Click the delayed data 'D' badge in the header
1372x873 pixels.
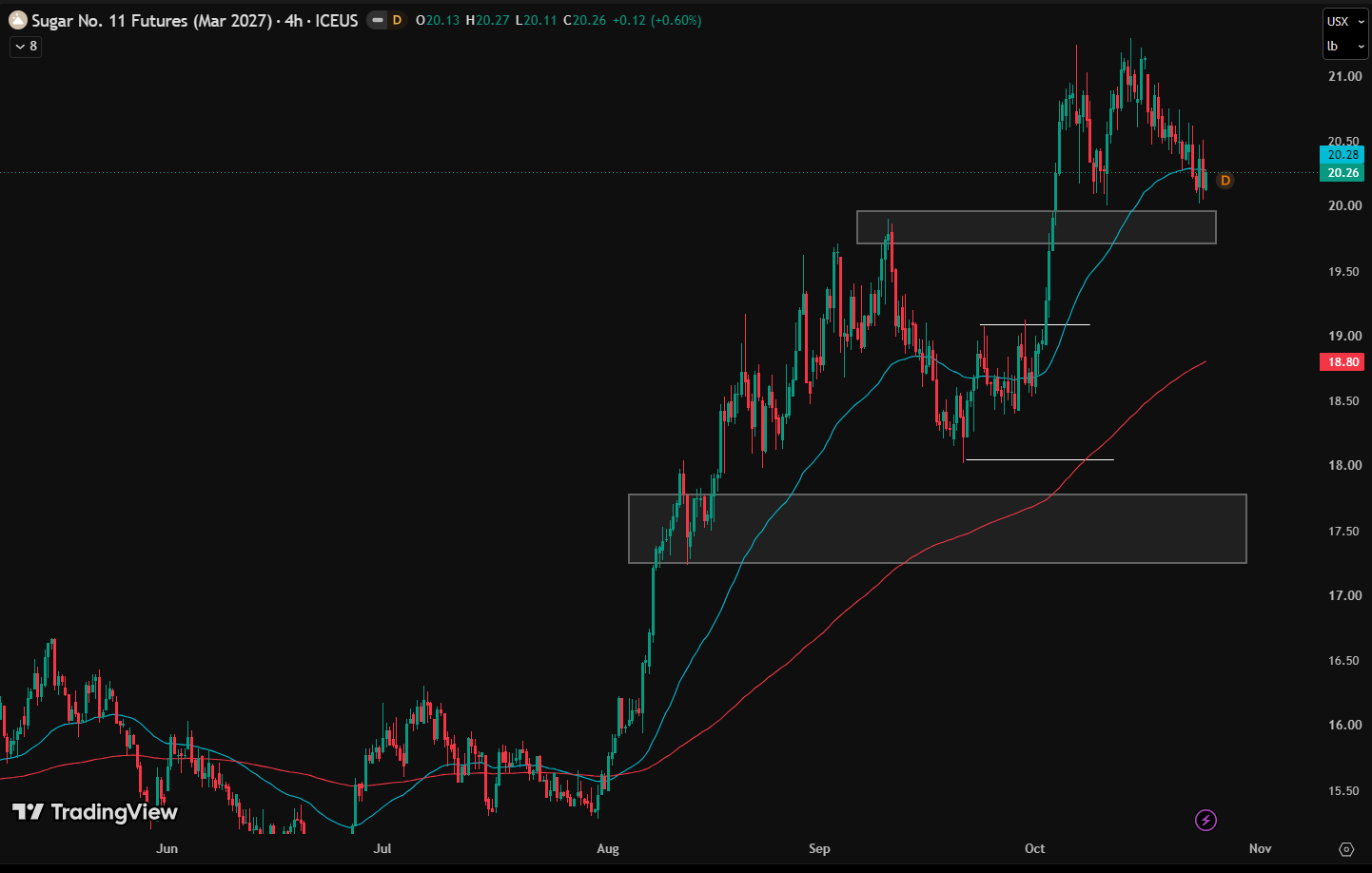point(397,20)
